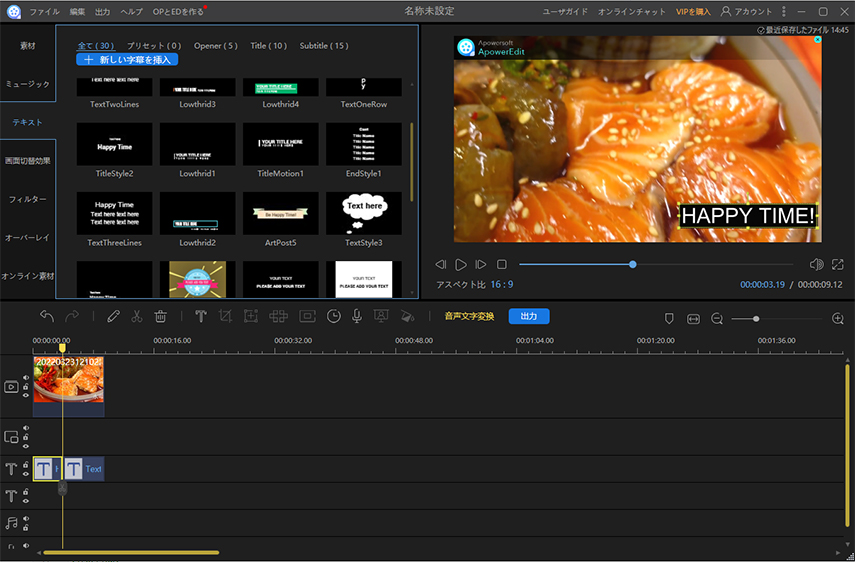
Task: Click the duration clock icon
Action: click(333, 316)
